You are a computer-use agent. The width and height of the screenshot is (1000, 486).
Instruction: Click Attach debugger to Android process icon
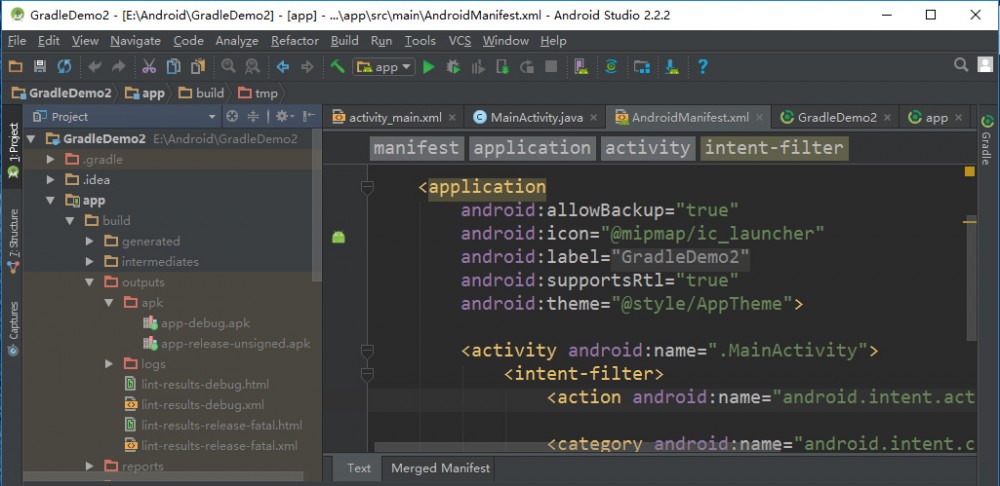(x=503, y=66)
